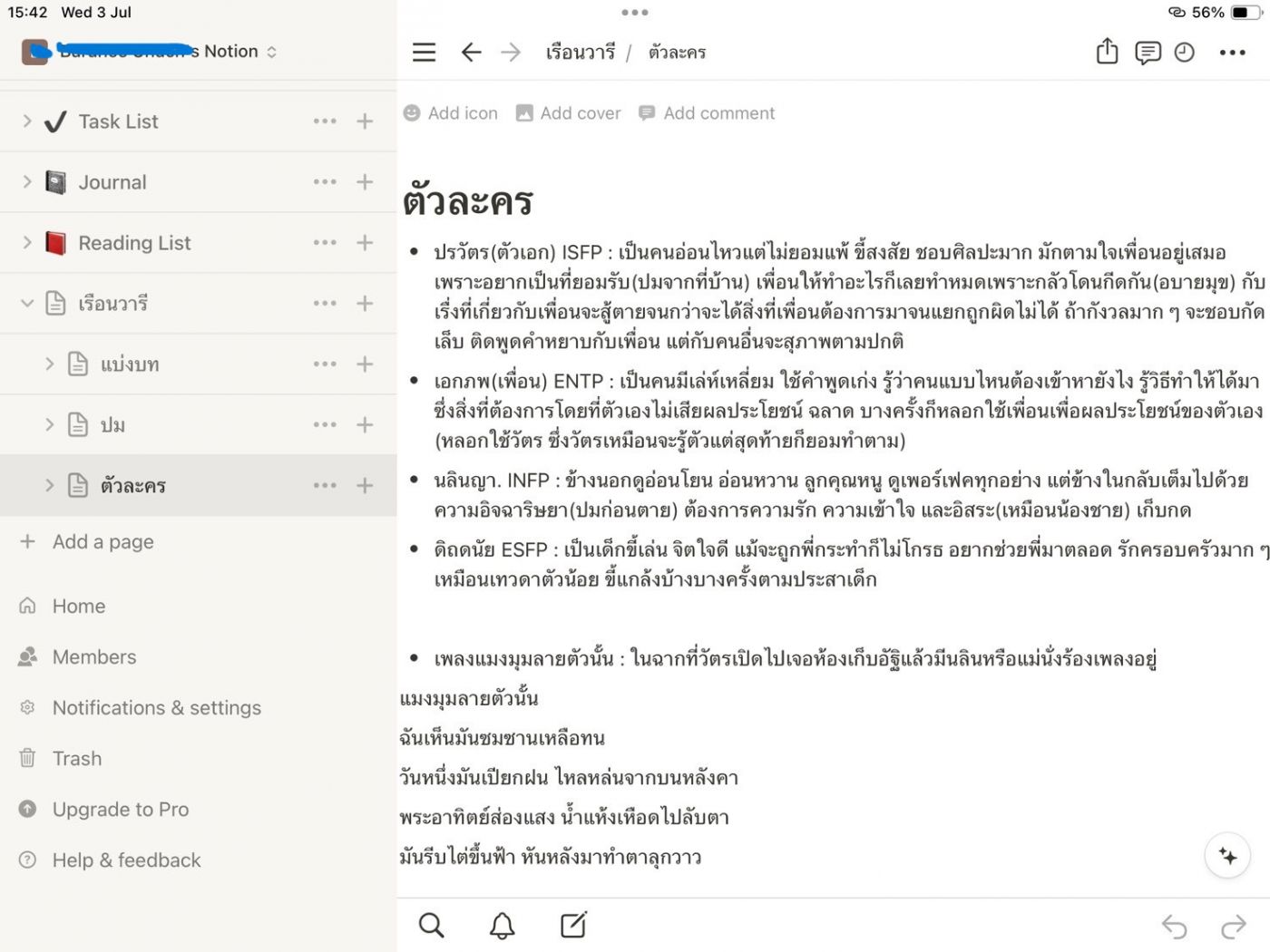The width and height of the screenshot is (1270, 952).
Task: Add subpage inside Reading List
Action: [x=365, y=243]
